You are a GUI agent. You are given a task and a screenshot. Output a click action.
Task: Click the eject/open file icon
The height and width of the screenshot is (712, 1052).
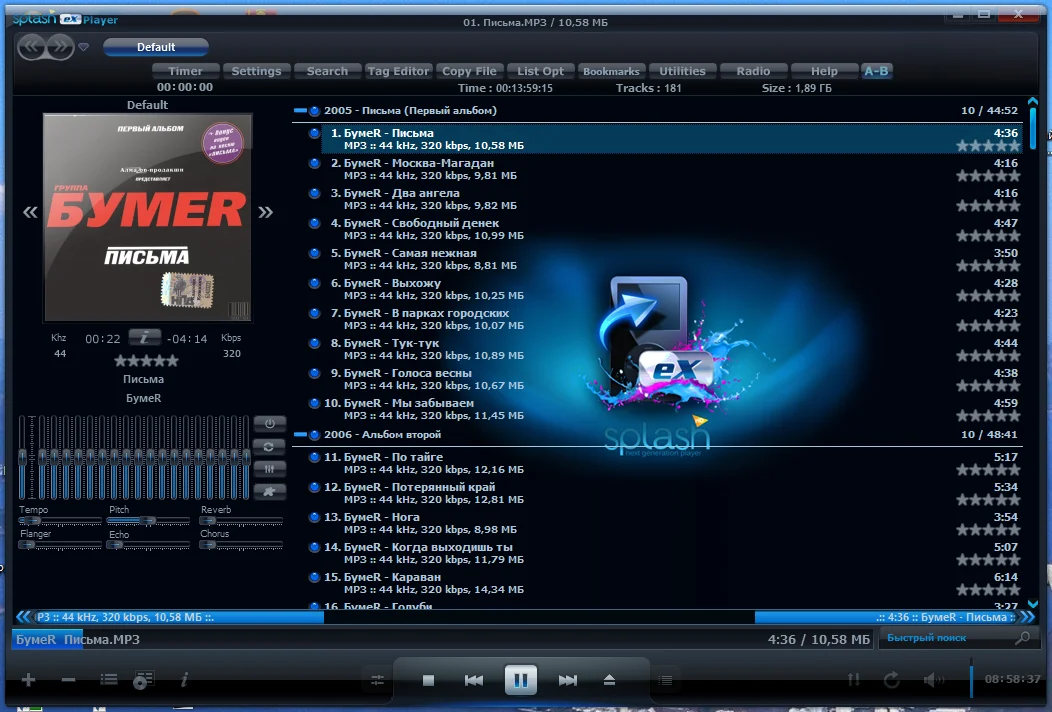point(609,680)
